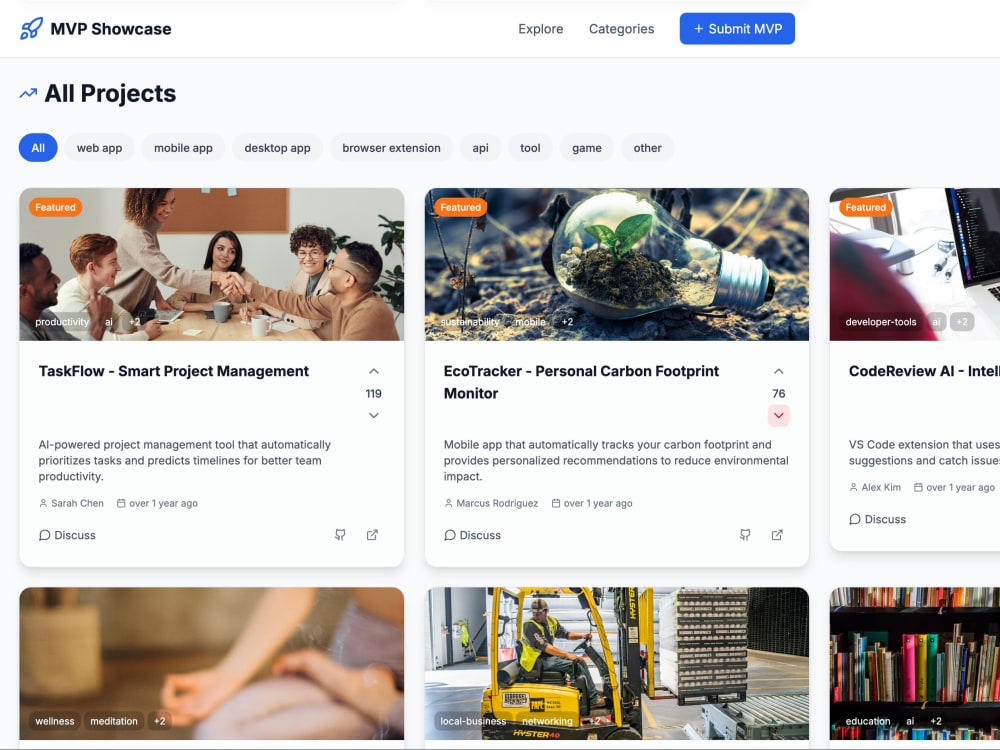Click the All Projects heading

(110, 94)
